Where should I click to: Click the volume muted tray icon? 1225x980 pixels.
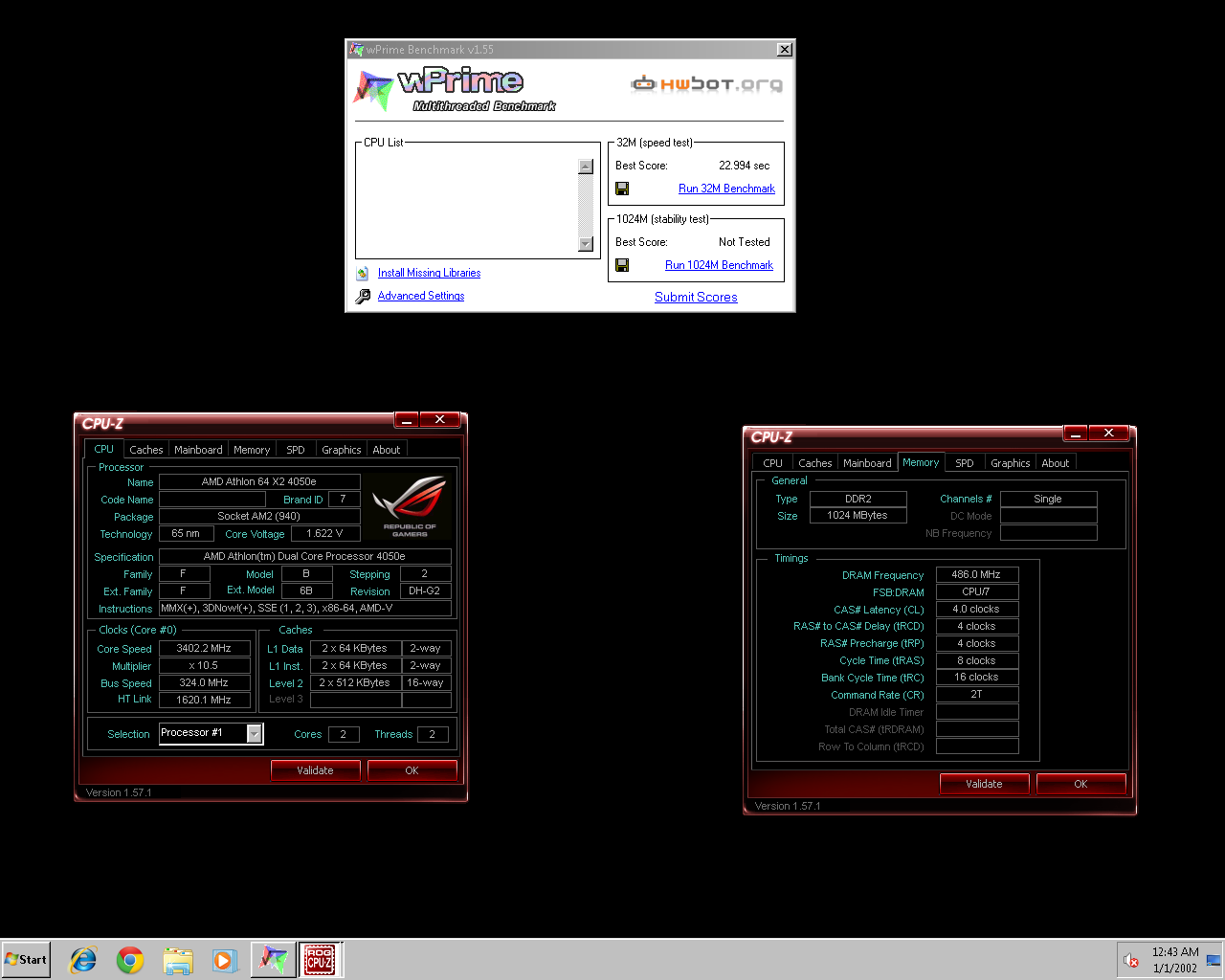click(1130, 960)
